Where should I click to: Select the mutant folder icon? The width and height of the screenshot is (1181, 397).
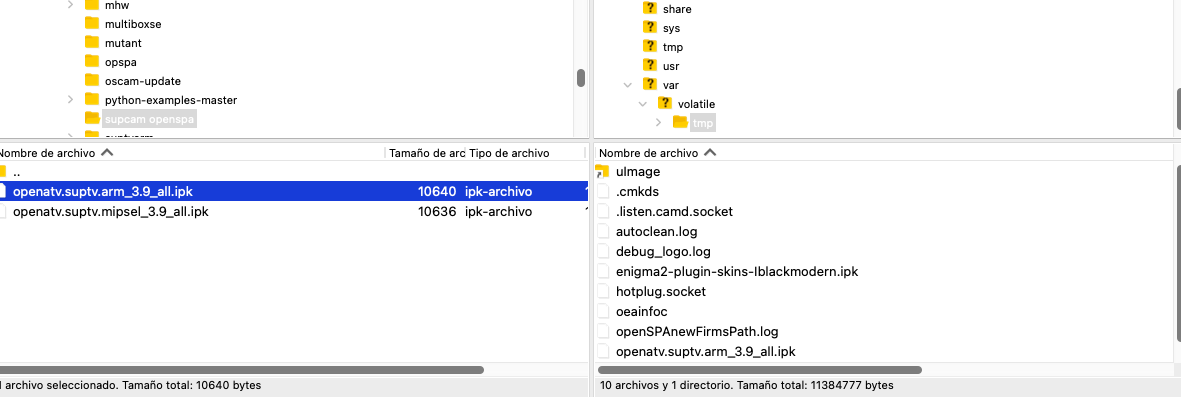click(92, 42)
